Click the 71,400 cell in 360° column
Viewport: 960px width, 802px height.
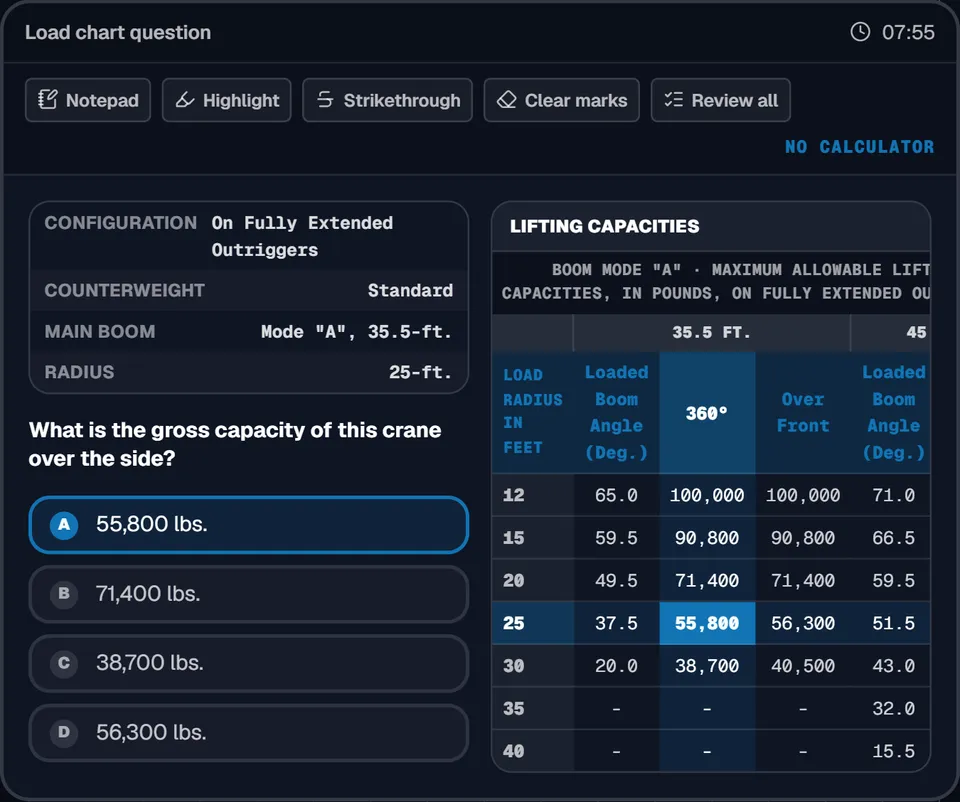click(x=707, y=580)
